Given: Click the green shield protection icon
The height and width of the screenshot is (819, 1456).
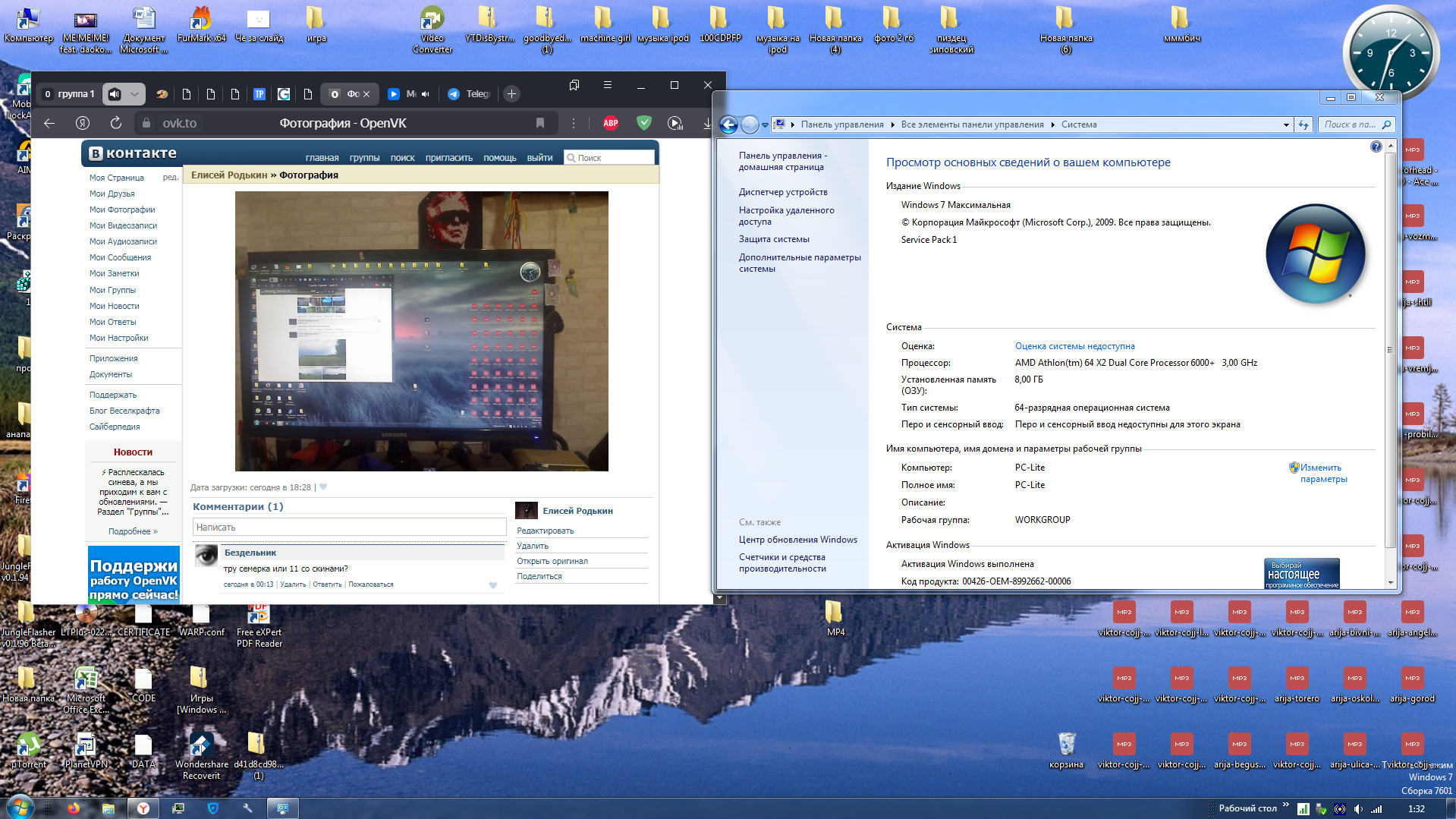Looking at the screenshot, I should [x=643, y=123].
